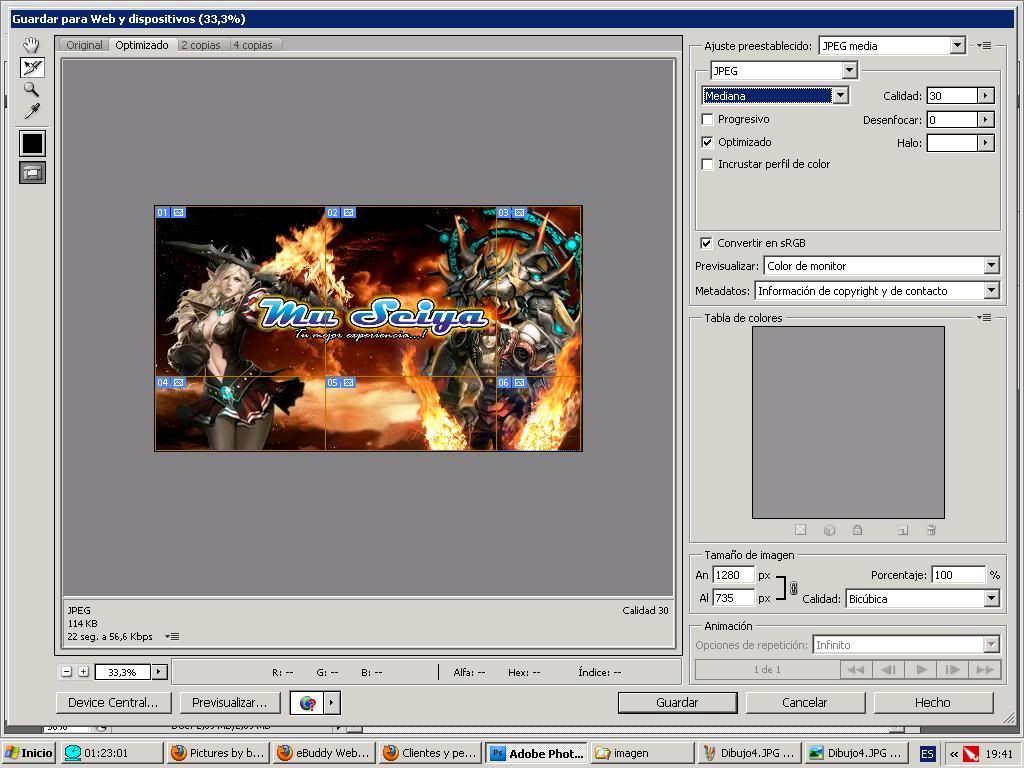Open the Calidad slider arrow
Screen dimensions: 1024x768
[985, 95]
